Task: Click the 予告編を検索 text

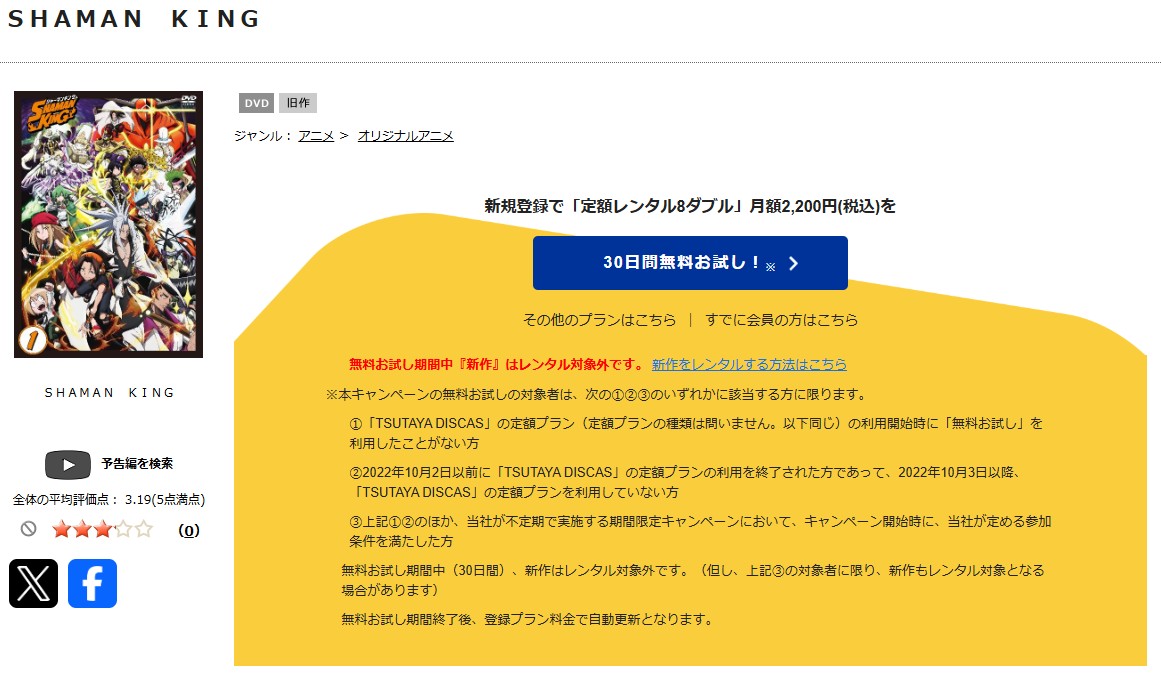Action: point(137,464)
